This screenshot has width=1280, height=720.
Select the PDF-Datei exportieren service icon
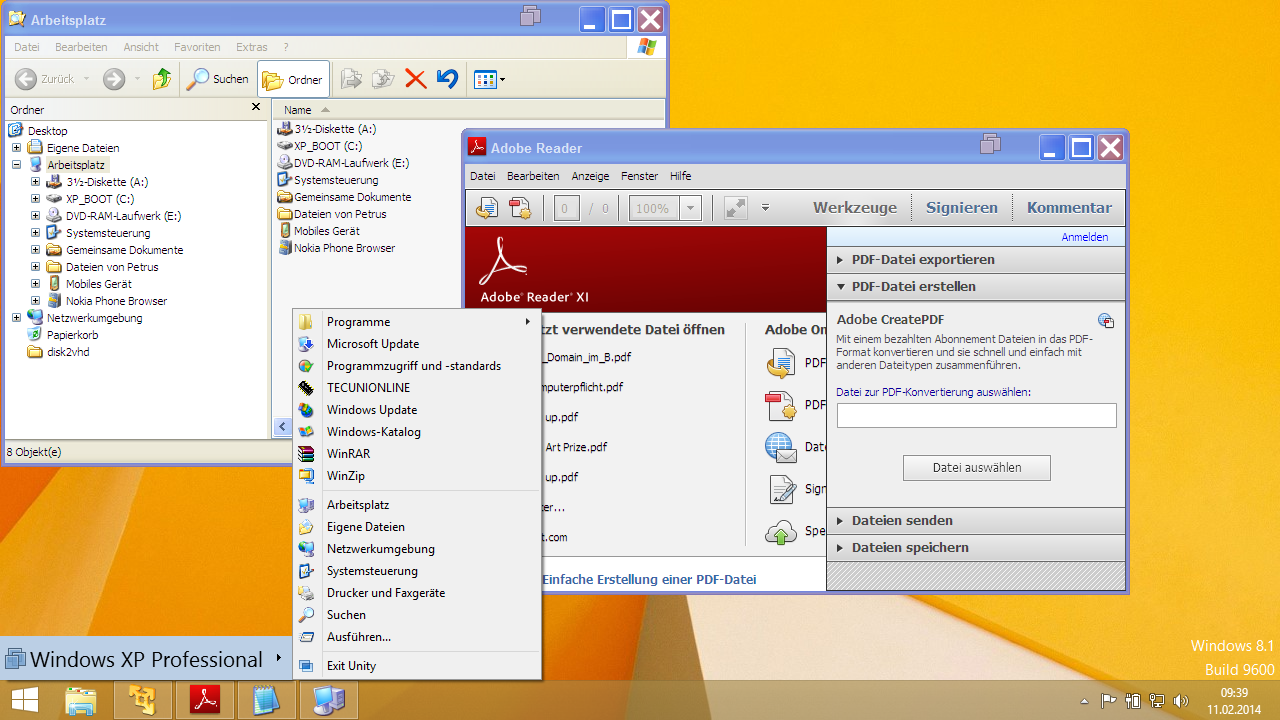[x=780, y=363]
